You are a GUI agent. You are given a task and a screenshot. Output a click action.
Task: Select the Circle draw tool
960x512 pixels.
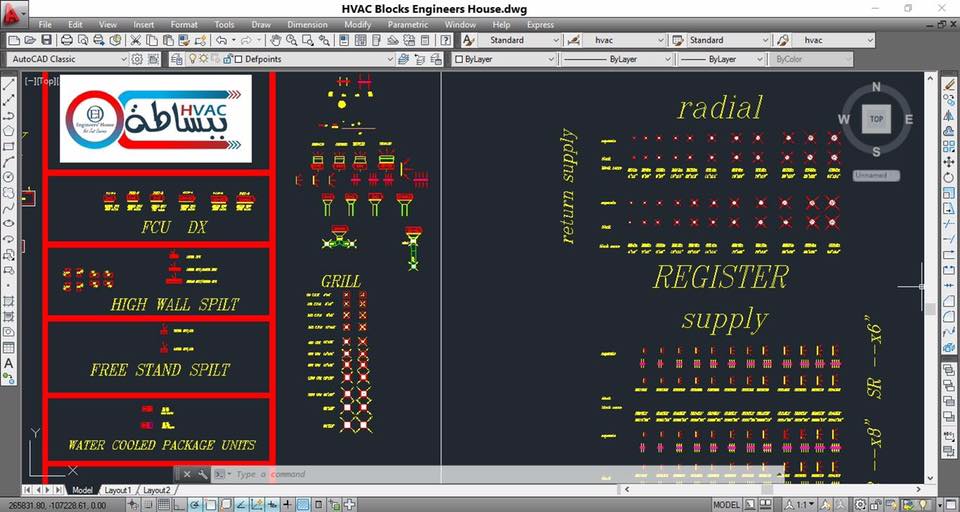click(x=9, y=177)
